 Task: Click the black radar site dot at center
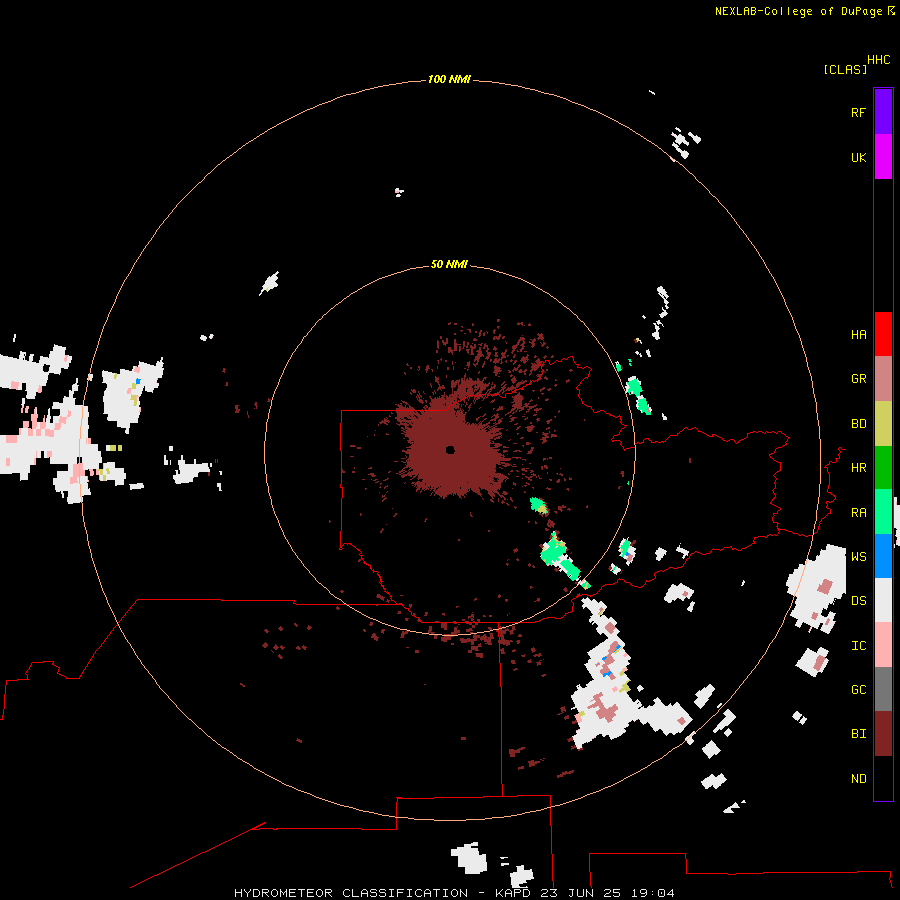pos(450,449)
